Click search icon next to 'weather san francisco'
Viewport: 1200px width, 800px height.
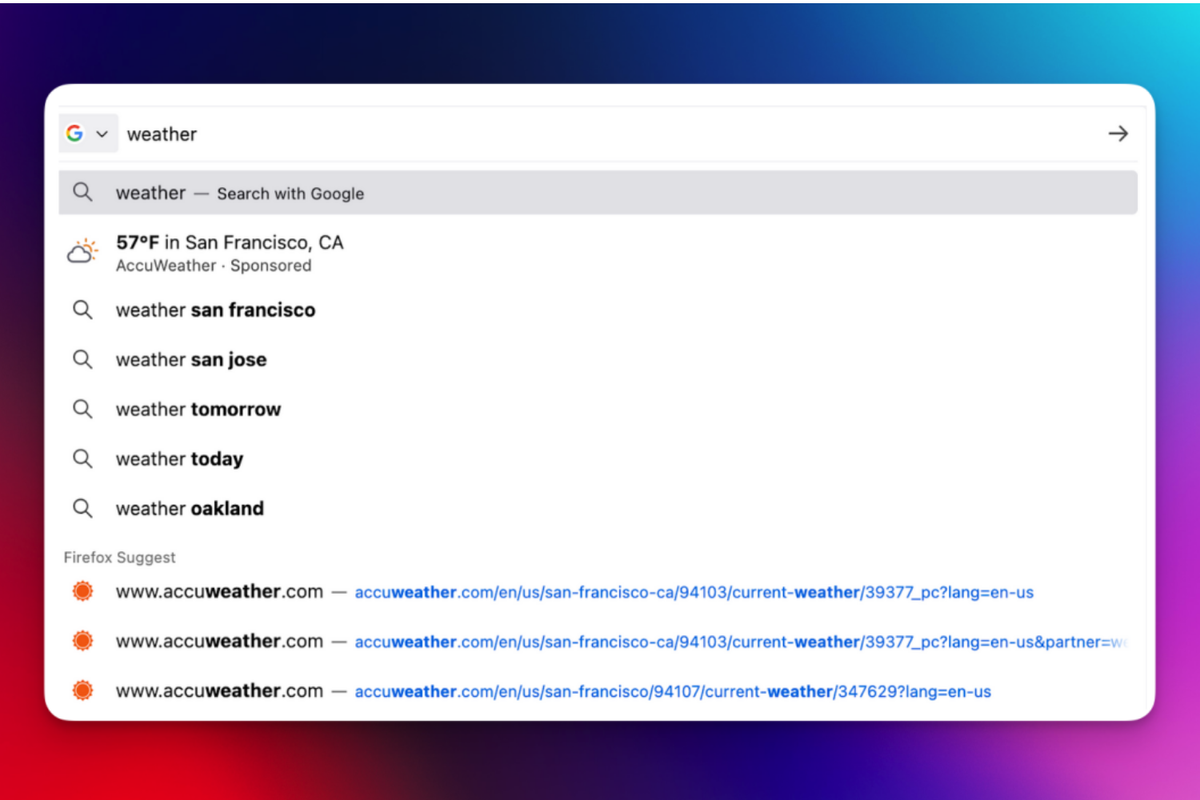pyautogui.click(x=83, y=310)
